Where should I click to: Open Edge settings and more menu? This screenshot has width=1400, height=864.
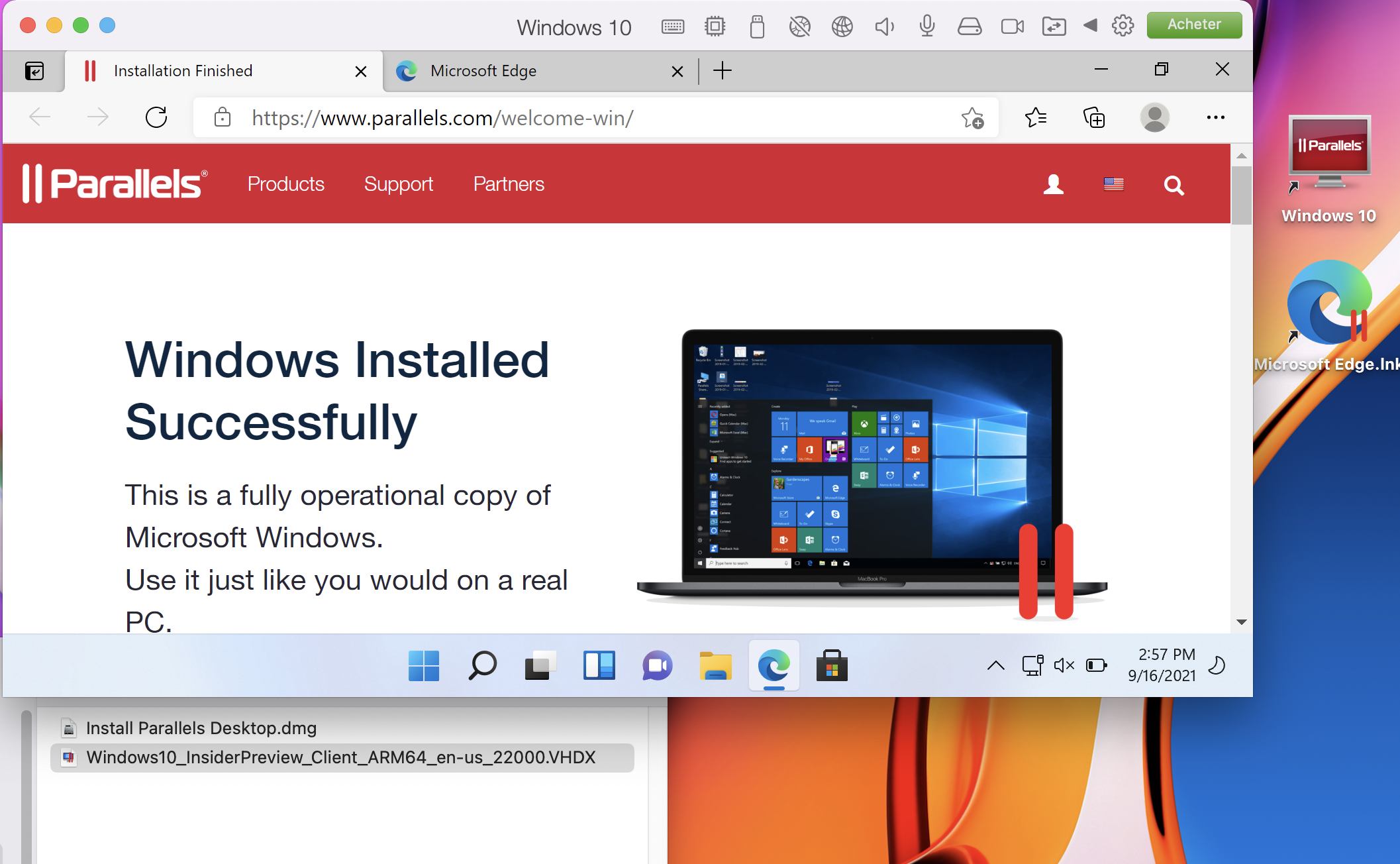(1215, 118)
